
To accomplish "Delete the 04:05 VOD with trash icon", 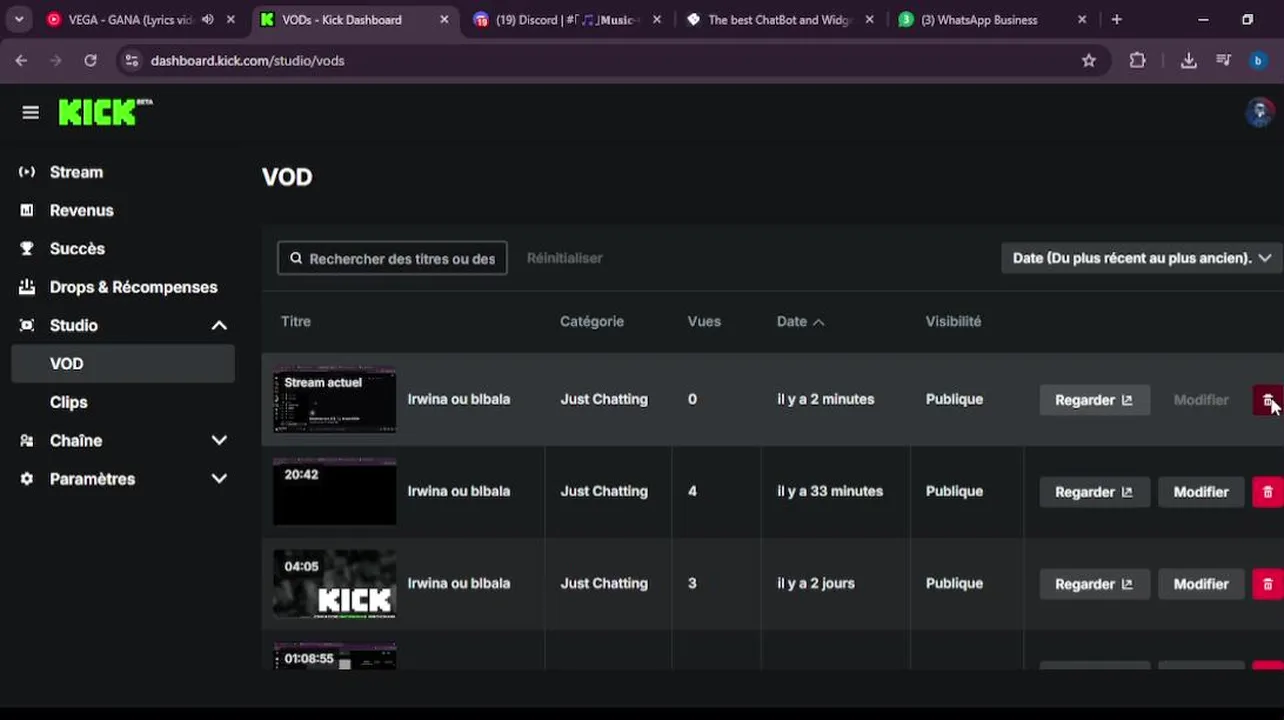I will (1267, 584).
